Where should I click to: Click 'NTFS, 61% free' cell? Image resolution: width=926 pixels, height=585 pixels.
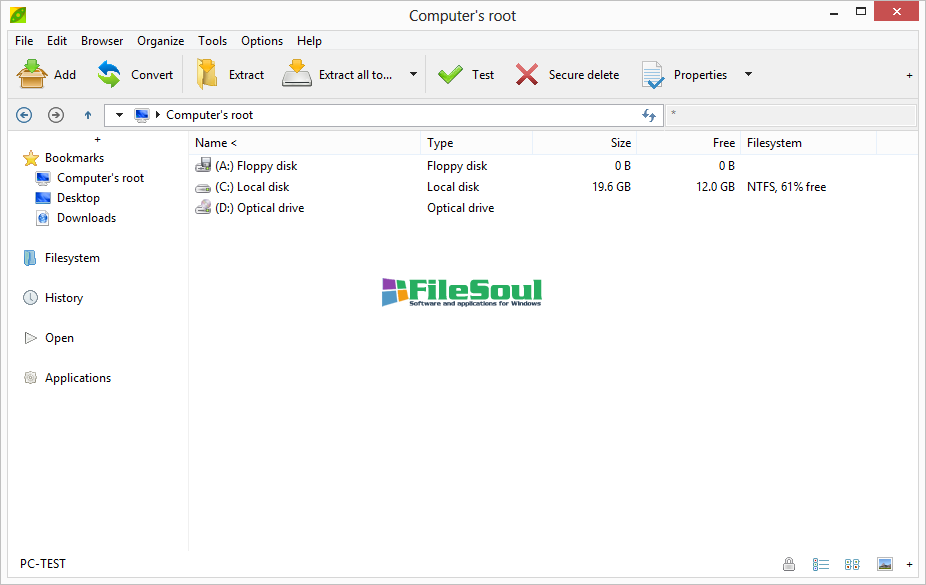click(786, 187)
